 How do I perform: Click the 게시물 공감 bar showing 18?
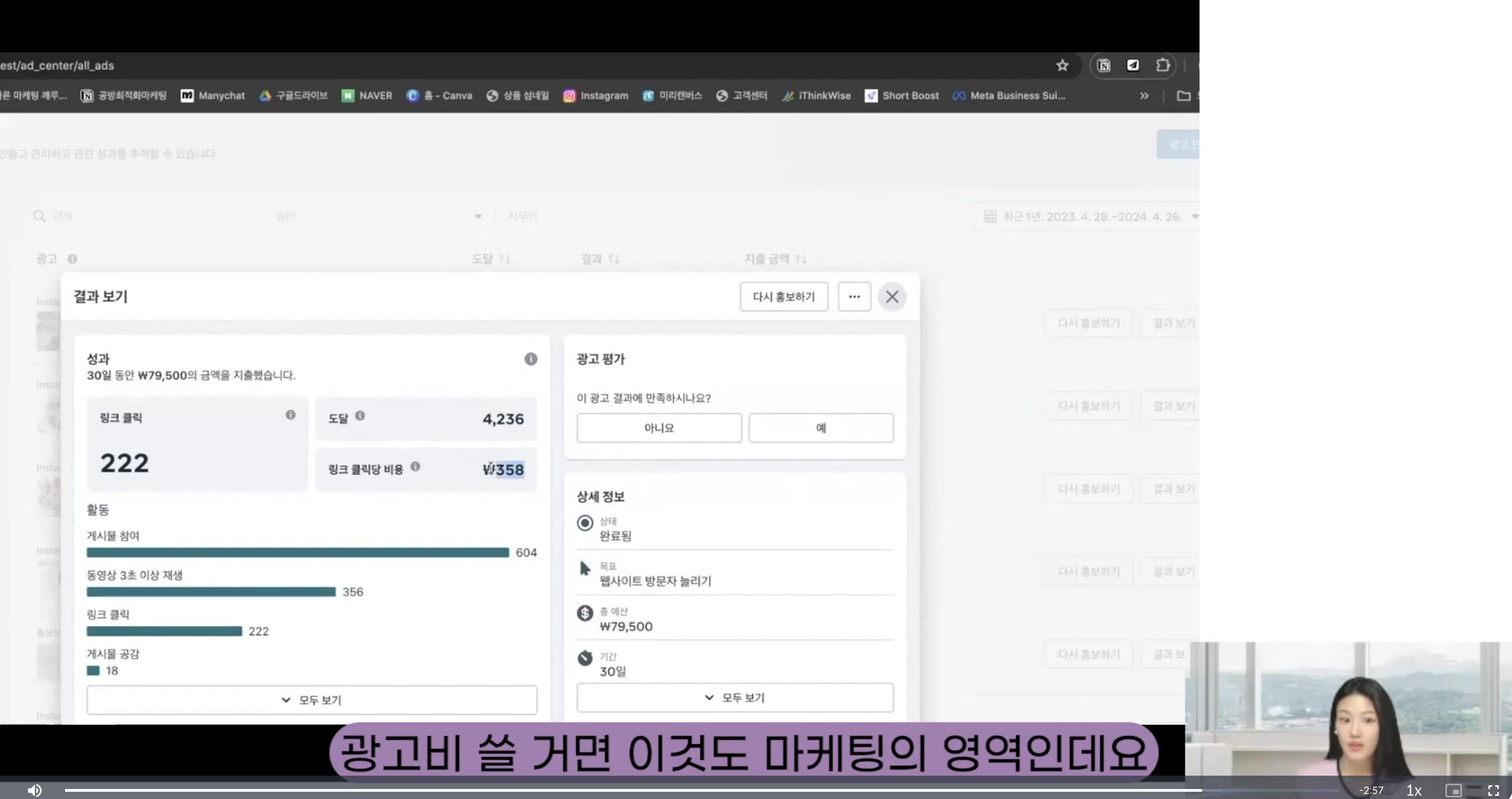(x=93, y=671)
